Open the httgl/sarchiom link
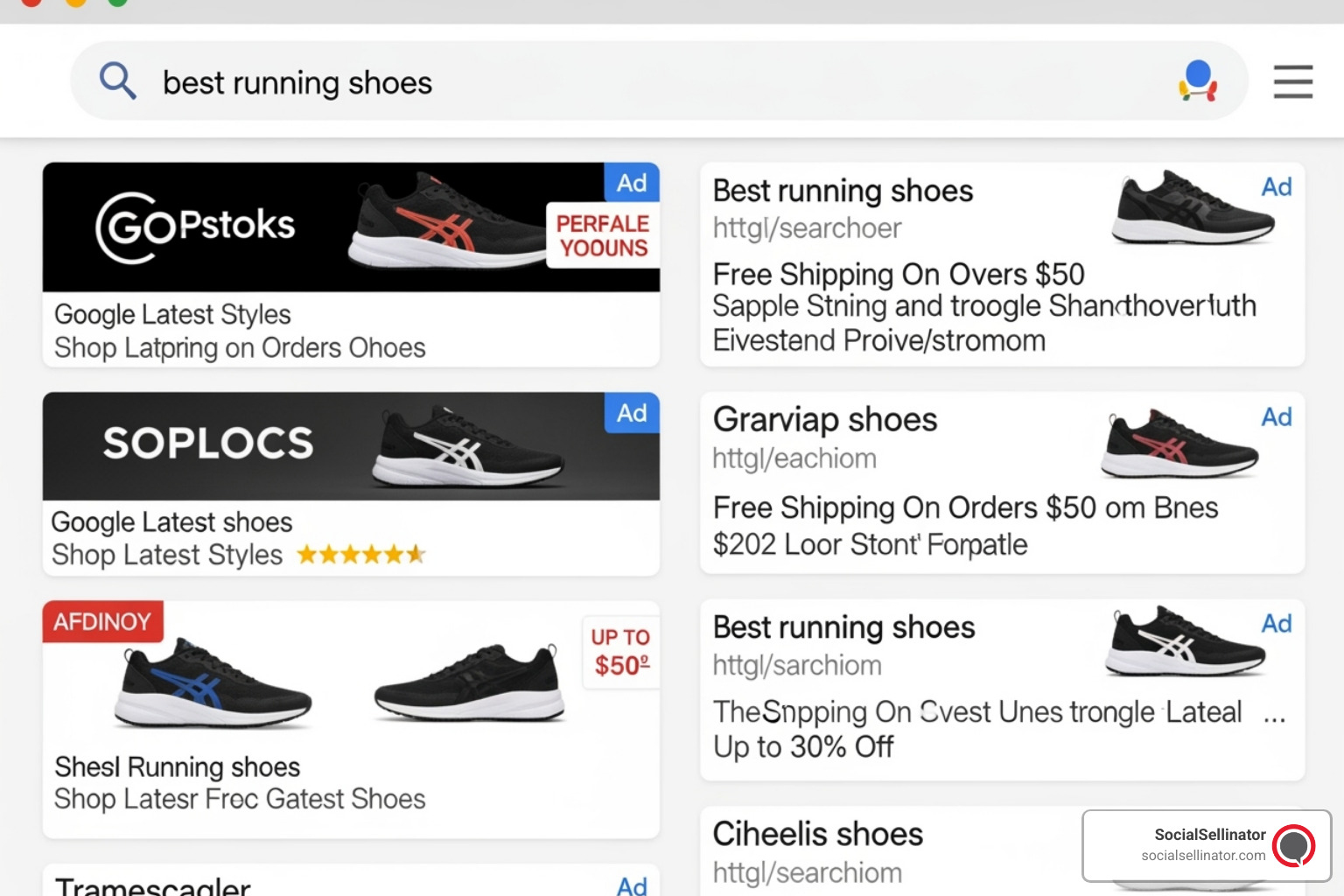1344x896 pixels. pyautogui.click(x=797, y=665)
